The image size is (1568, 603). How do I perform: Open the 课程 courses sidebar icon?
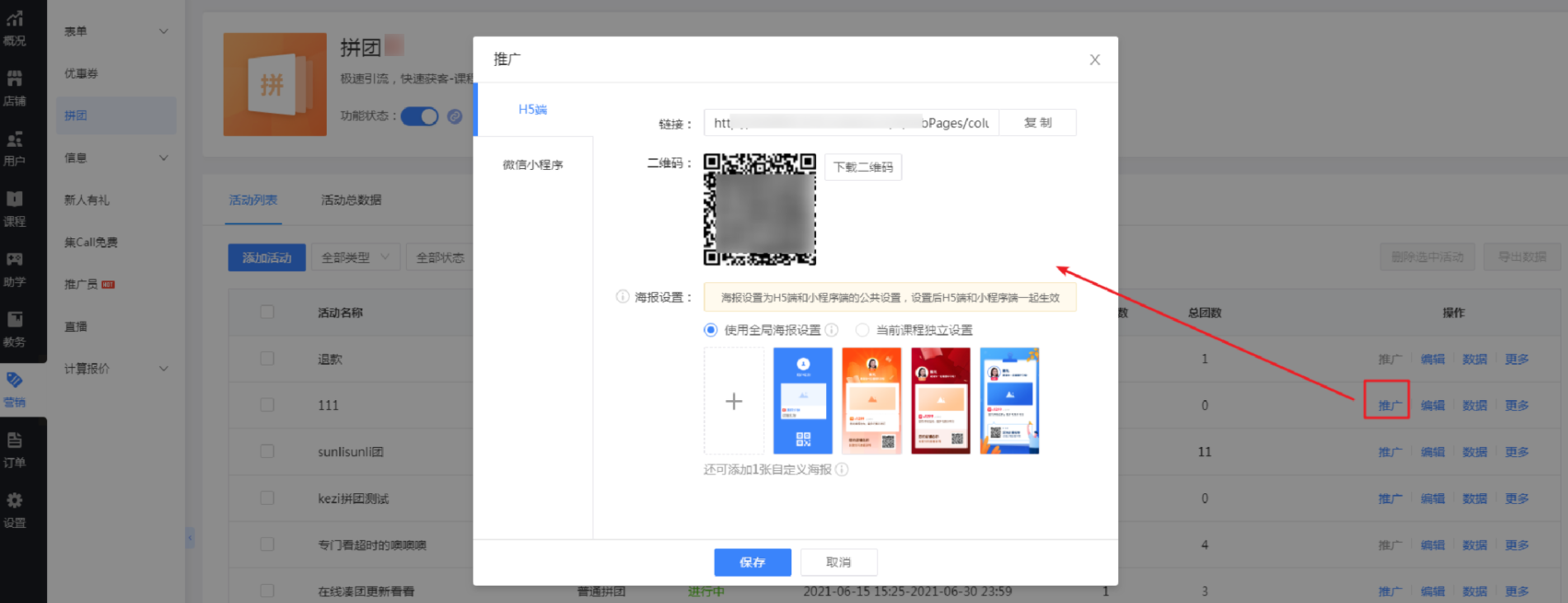tap(15, 210)
